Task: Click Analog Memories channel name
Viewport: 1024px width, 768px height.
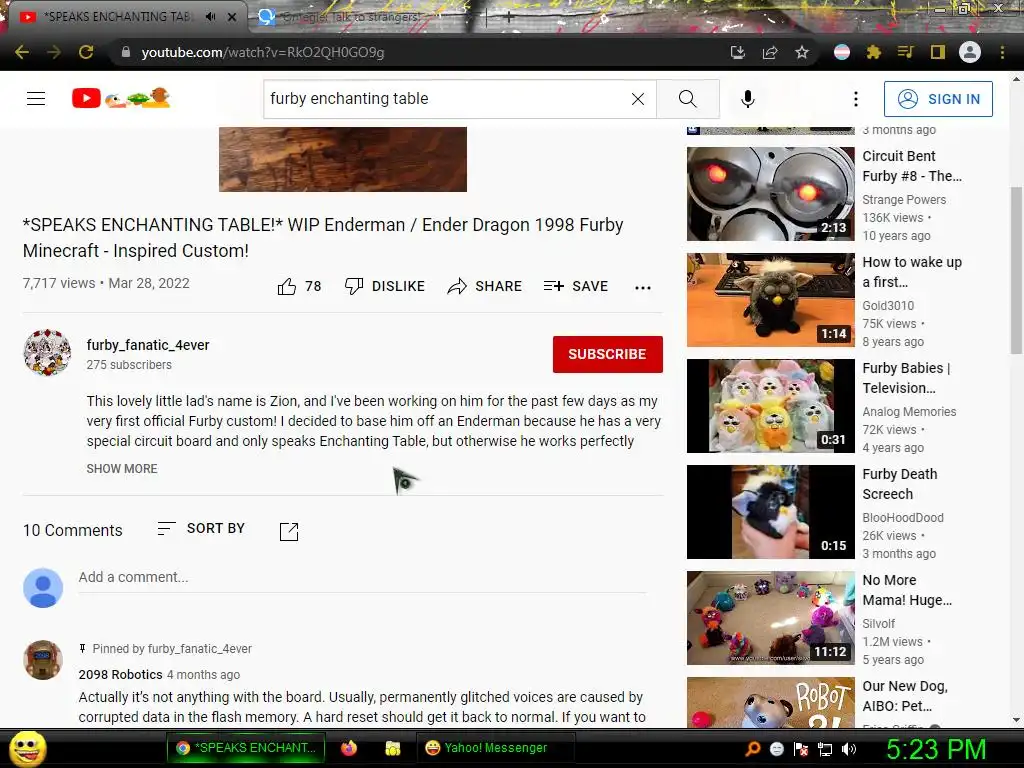Action: click(x=909, y=412)
